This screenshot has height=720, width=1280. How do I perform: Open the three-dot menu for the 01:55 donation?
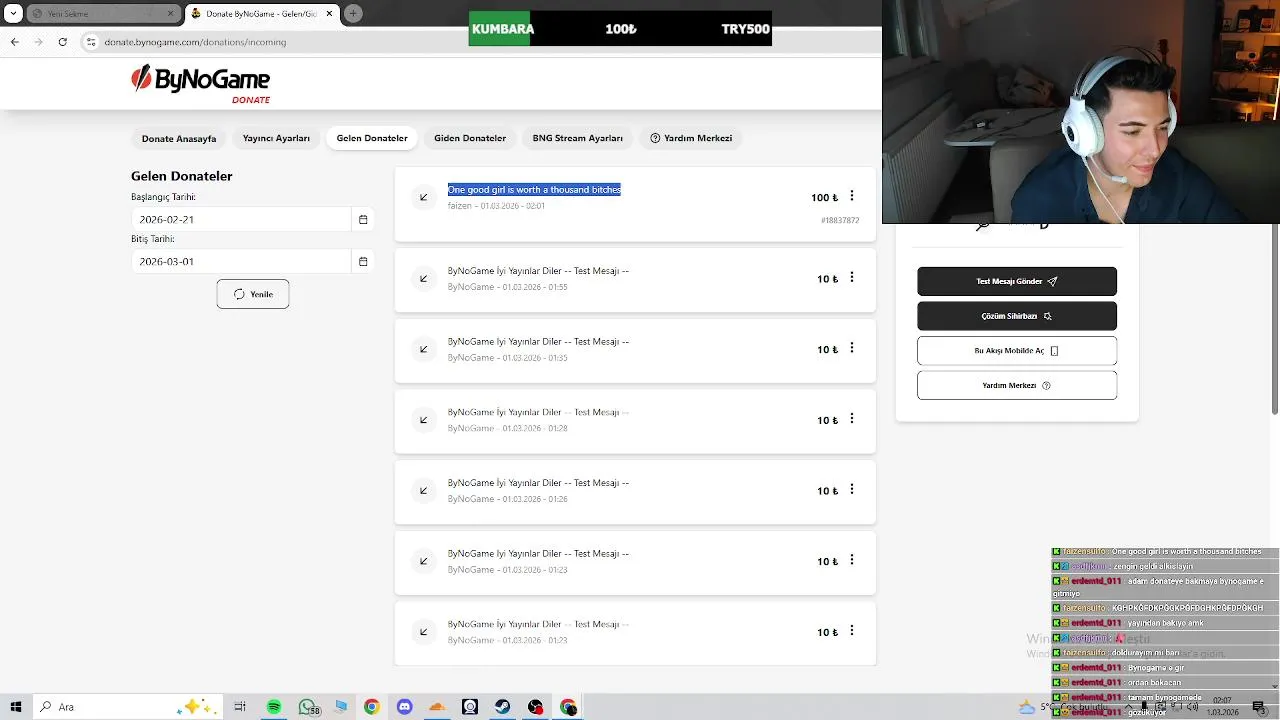tap(852, 277)
